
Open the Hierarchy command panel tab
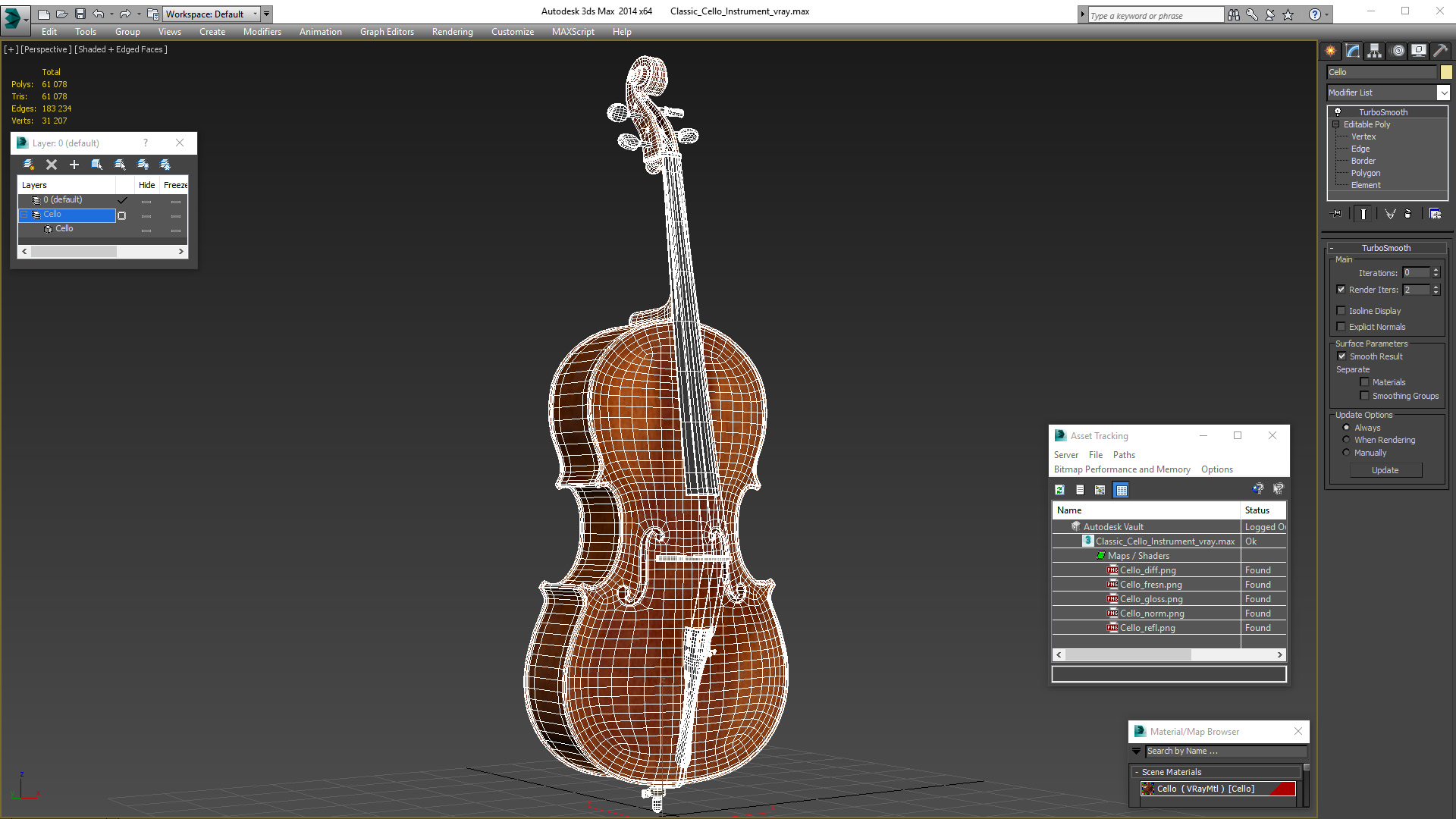[x=1375, y=51]
